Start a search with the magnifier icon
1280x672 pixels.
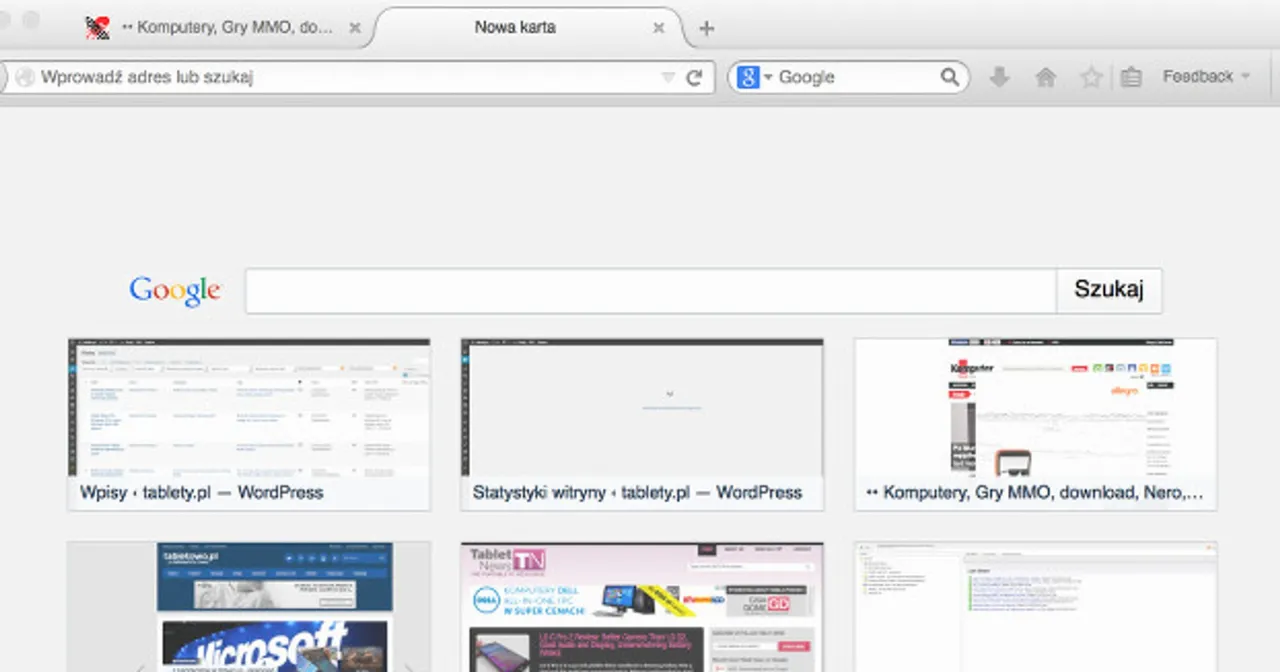pyautogui.click(x=948, y=76)
